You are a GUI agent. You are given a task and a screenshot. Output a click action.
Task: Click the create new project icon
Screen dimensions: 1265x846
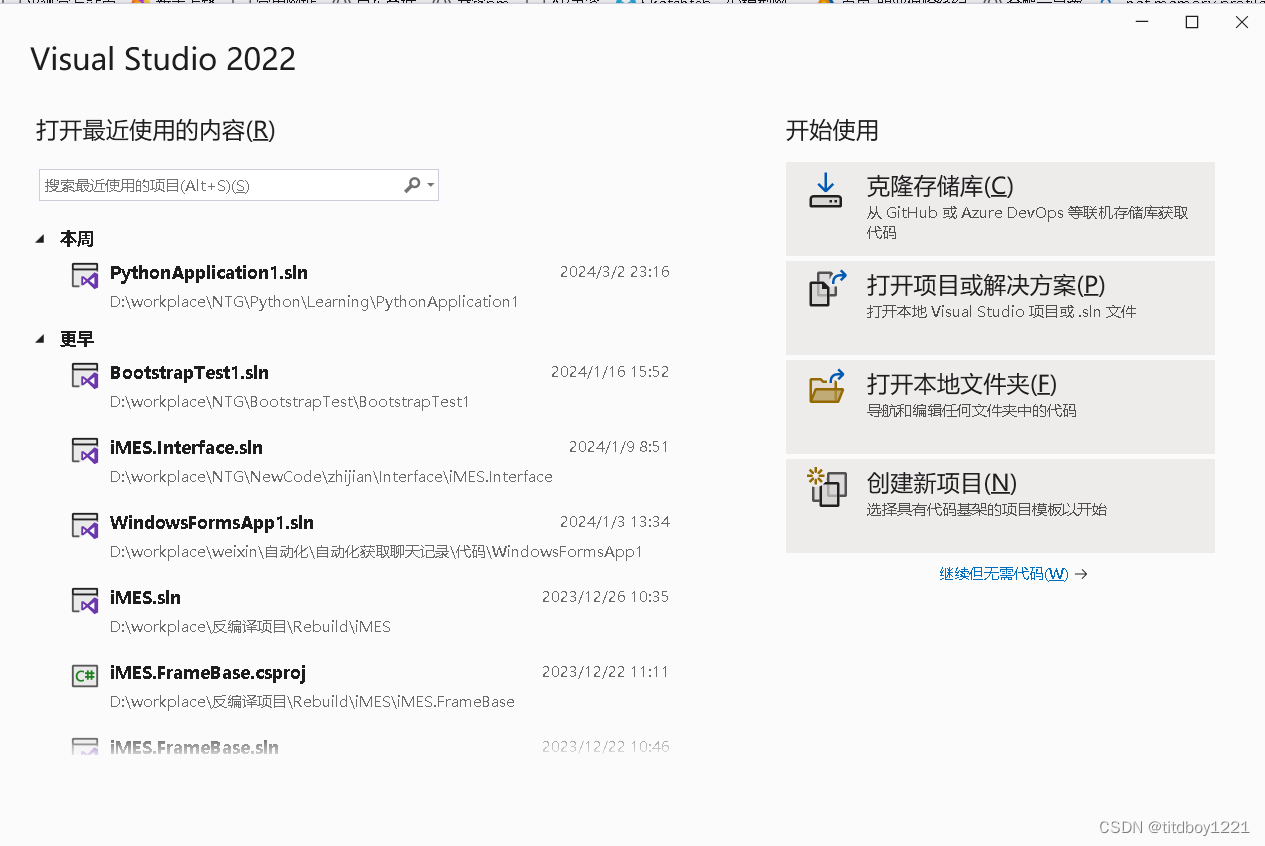pyautogui.click(x=825, y=487)
